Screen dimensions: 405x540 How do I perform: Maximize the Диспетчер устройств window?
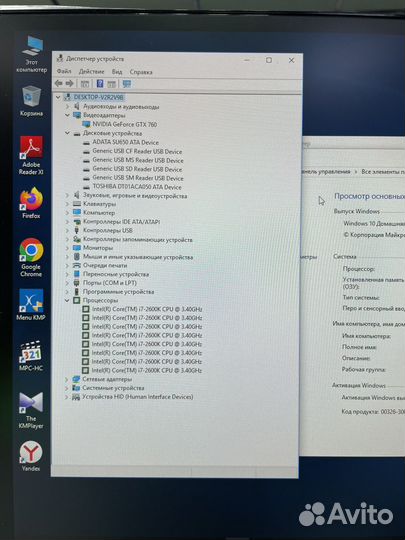click(269, 60)
